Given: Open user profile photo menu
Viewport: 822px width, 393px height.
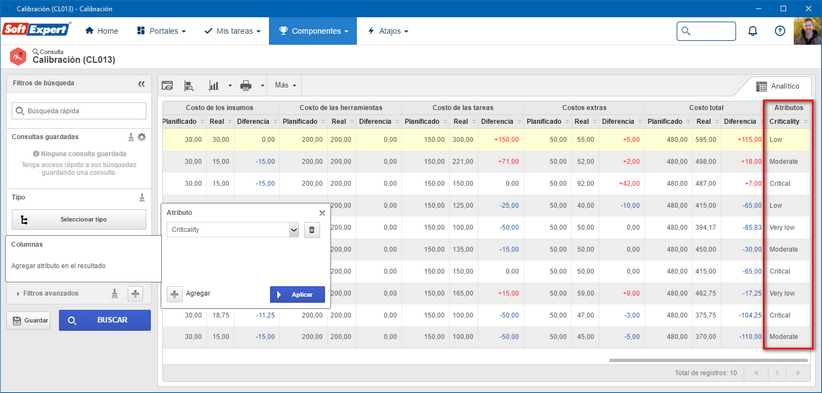Looking at the screenshot, I should coord(808,31).
